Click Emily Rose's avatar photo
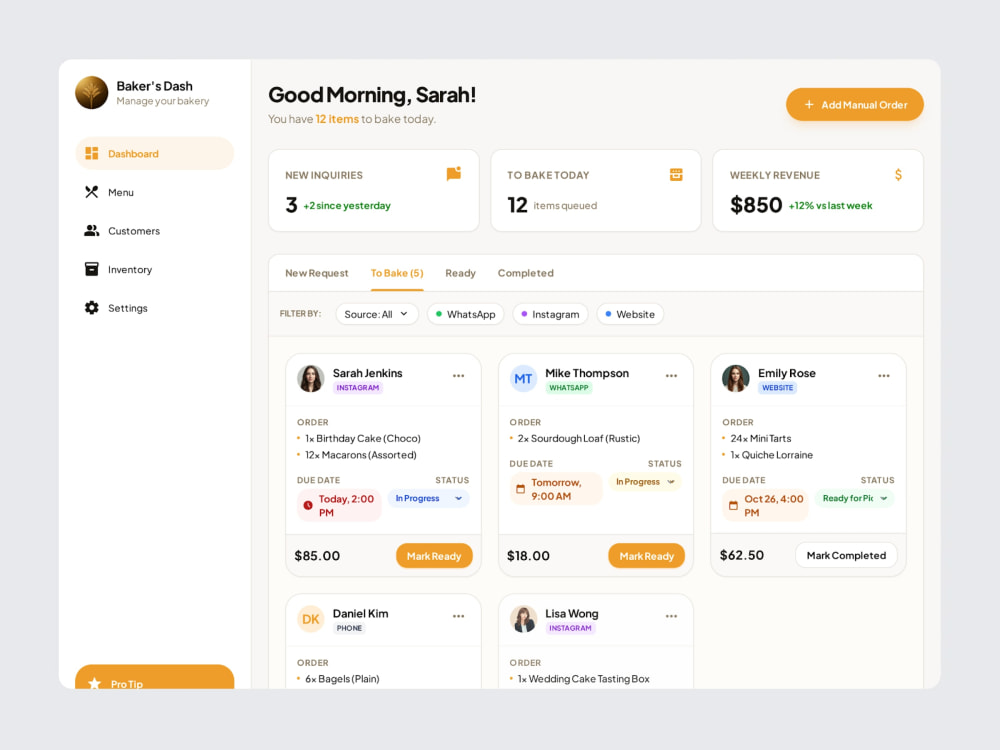Image resolution: width=1000 pixels, height=750 pixels. pos(735,379)
